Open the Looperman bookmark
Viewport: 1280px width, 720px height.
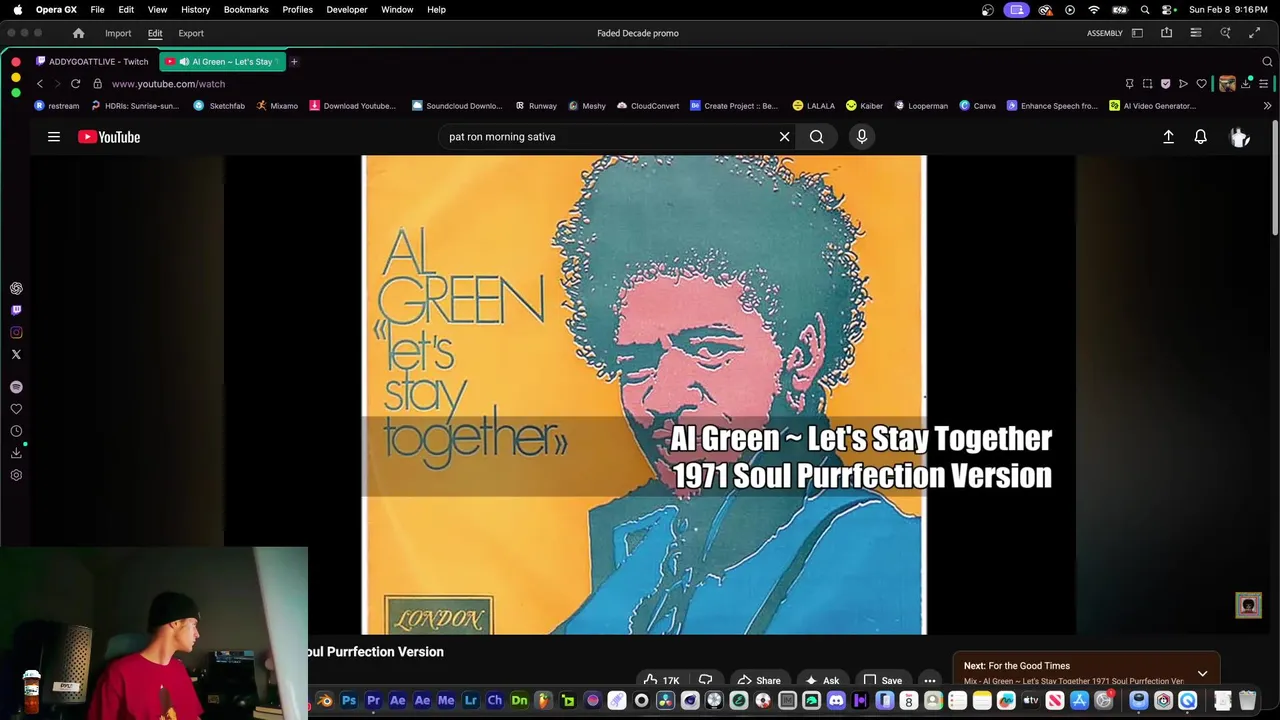tap(921, 105)
